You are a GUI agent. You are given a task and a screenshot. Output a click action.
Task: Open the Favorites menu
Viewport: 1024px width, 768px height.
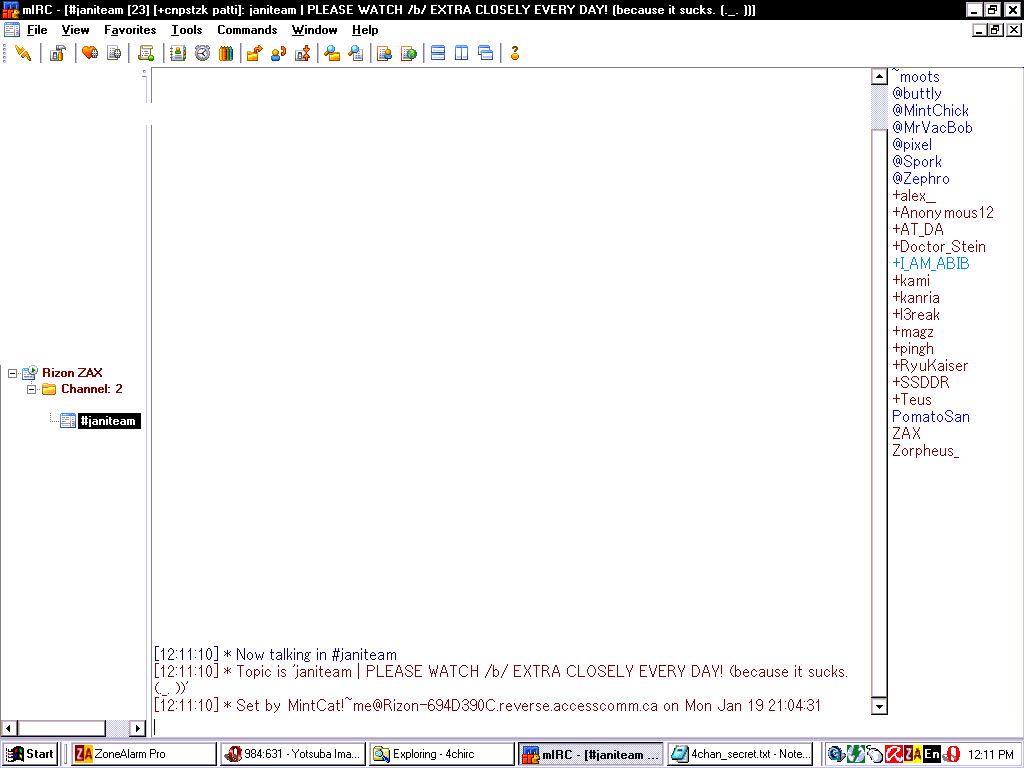pyautogui.click(x=130, y=30)
